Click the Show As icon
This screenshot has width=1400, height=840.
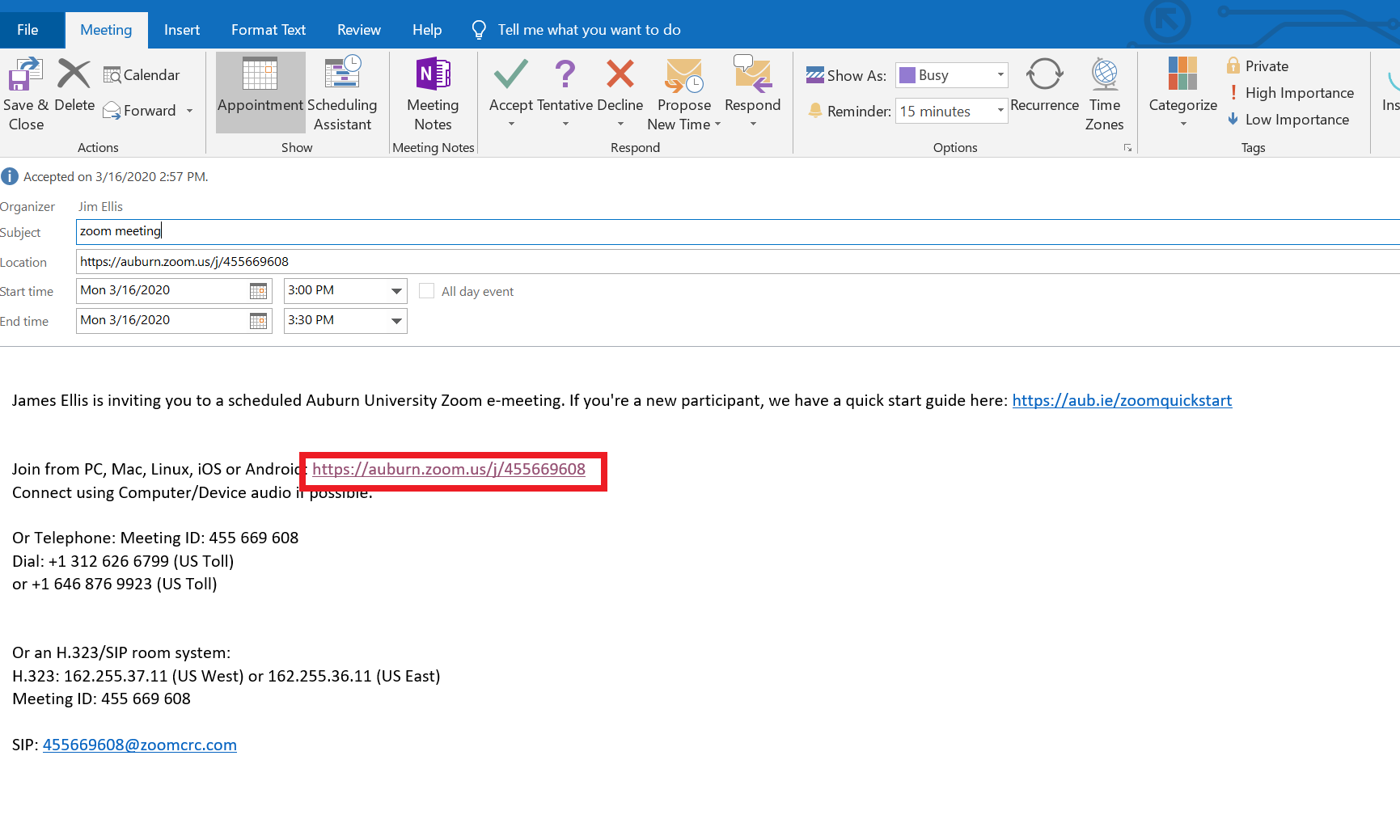click(x=815, y=75)
